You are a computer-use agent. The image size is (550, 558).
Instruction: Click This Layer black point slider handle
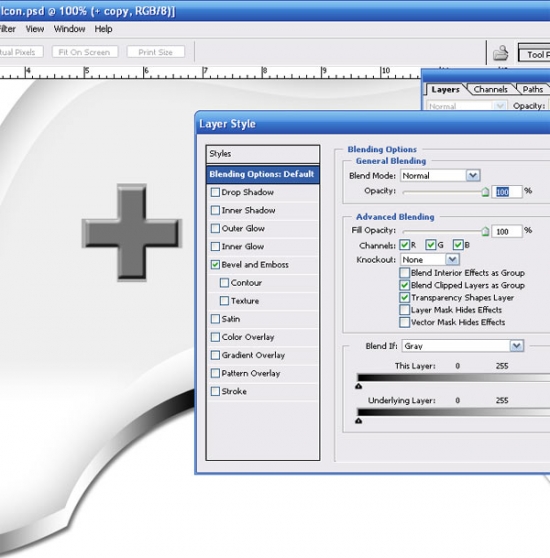pos(359,386)
